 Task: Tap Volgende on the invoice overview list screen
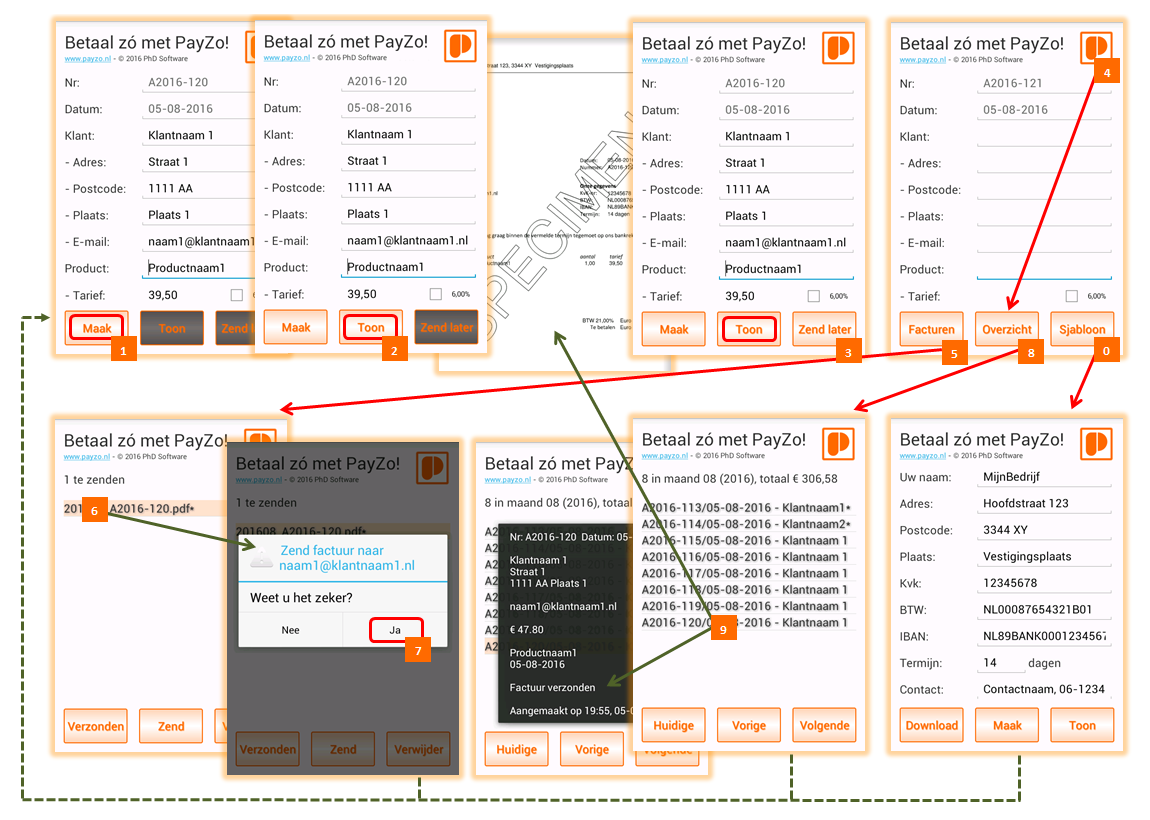(x=824, y=725)
